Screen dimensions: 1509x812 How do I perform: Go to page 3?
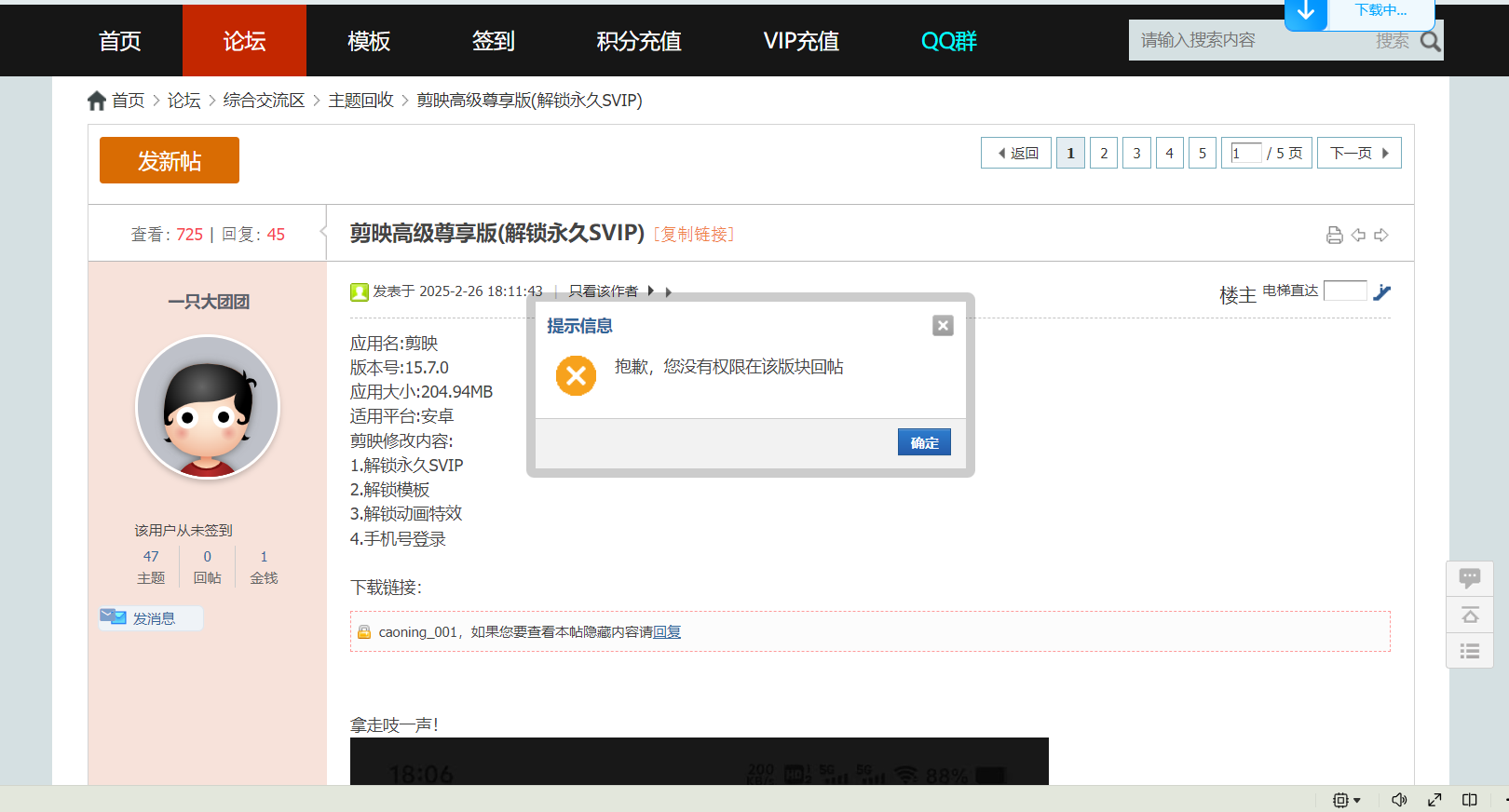[x=1136, y=153]
